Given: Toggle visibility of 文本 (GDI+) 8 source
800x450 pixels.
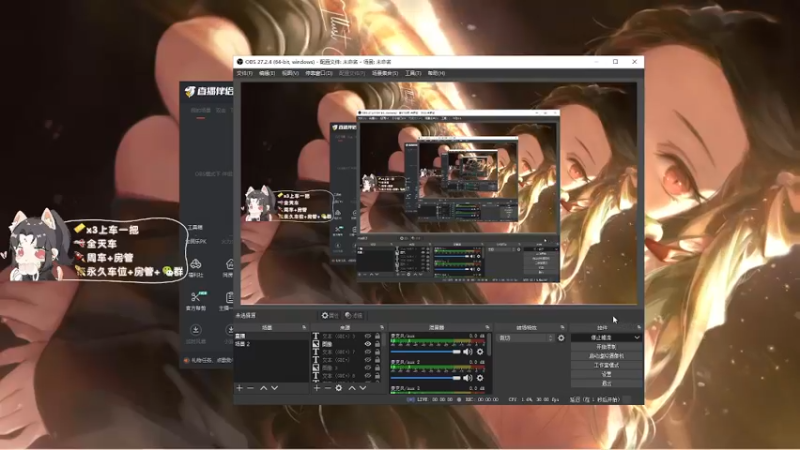Looking at the screenshot, I should [x=367, y=376].
